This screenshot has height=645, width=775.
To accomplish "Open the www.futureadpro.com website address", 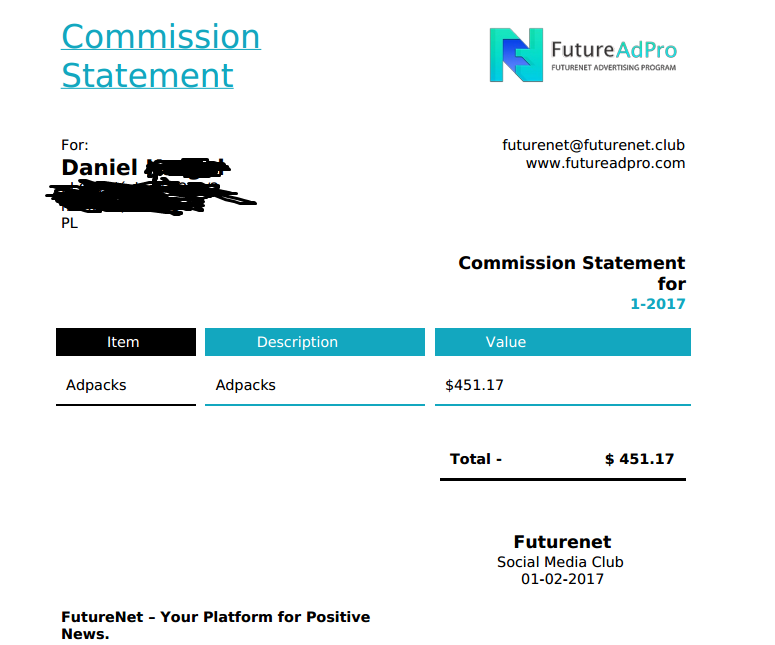I will (x=605, y=163).
